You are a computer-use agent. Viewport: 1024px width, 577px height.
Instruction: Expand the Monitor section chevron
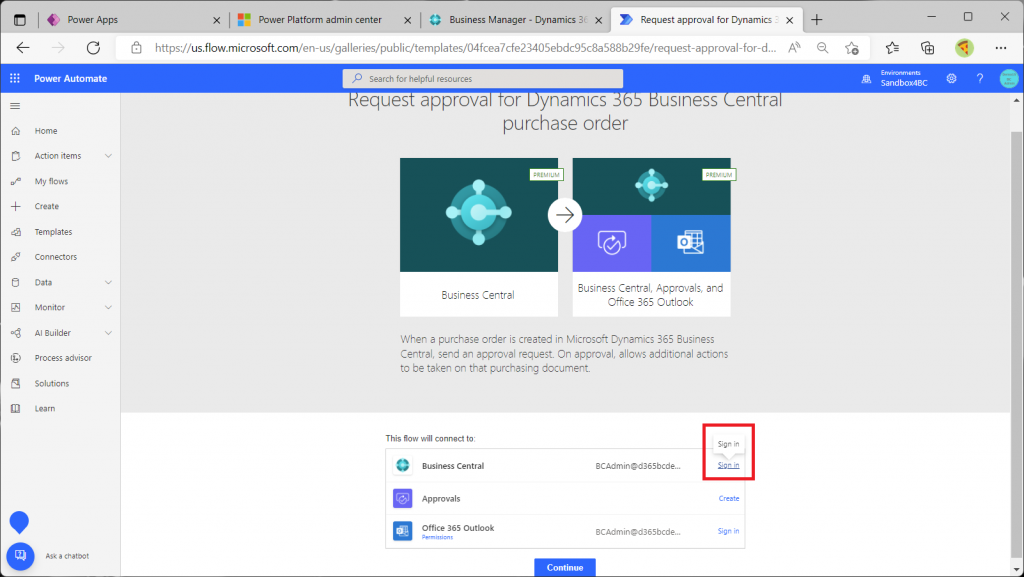[108, 307]
